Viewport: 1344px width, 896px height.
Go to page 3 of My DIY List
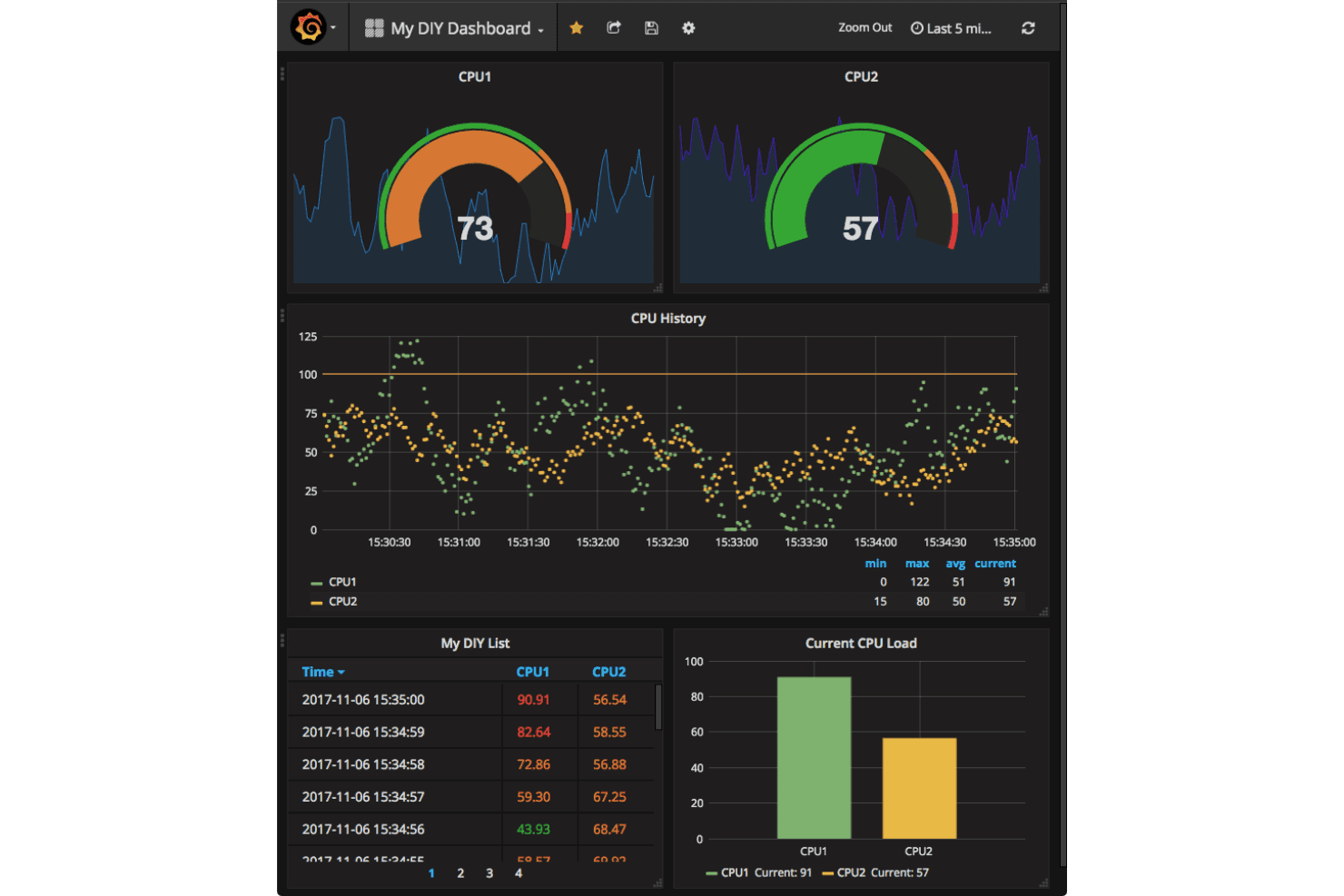point(489,873)
